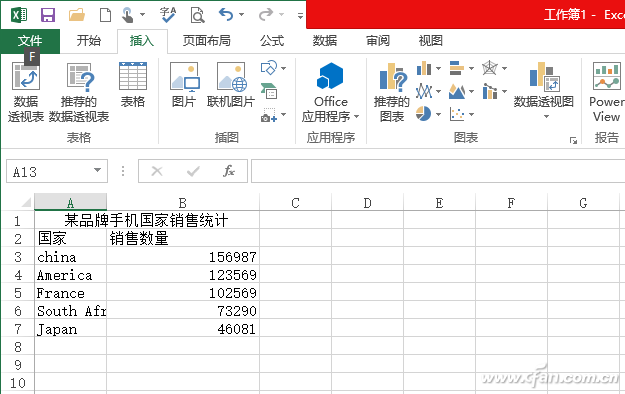This screenshot has width=625, height=394.
Task: Expand the Screenshot dropdown arrow
Action: (283, 115)
